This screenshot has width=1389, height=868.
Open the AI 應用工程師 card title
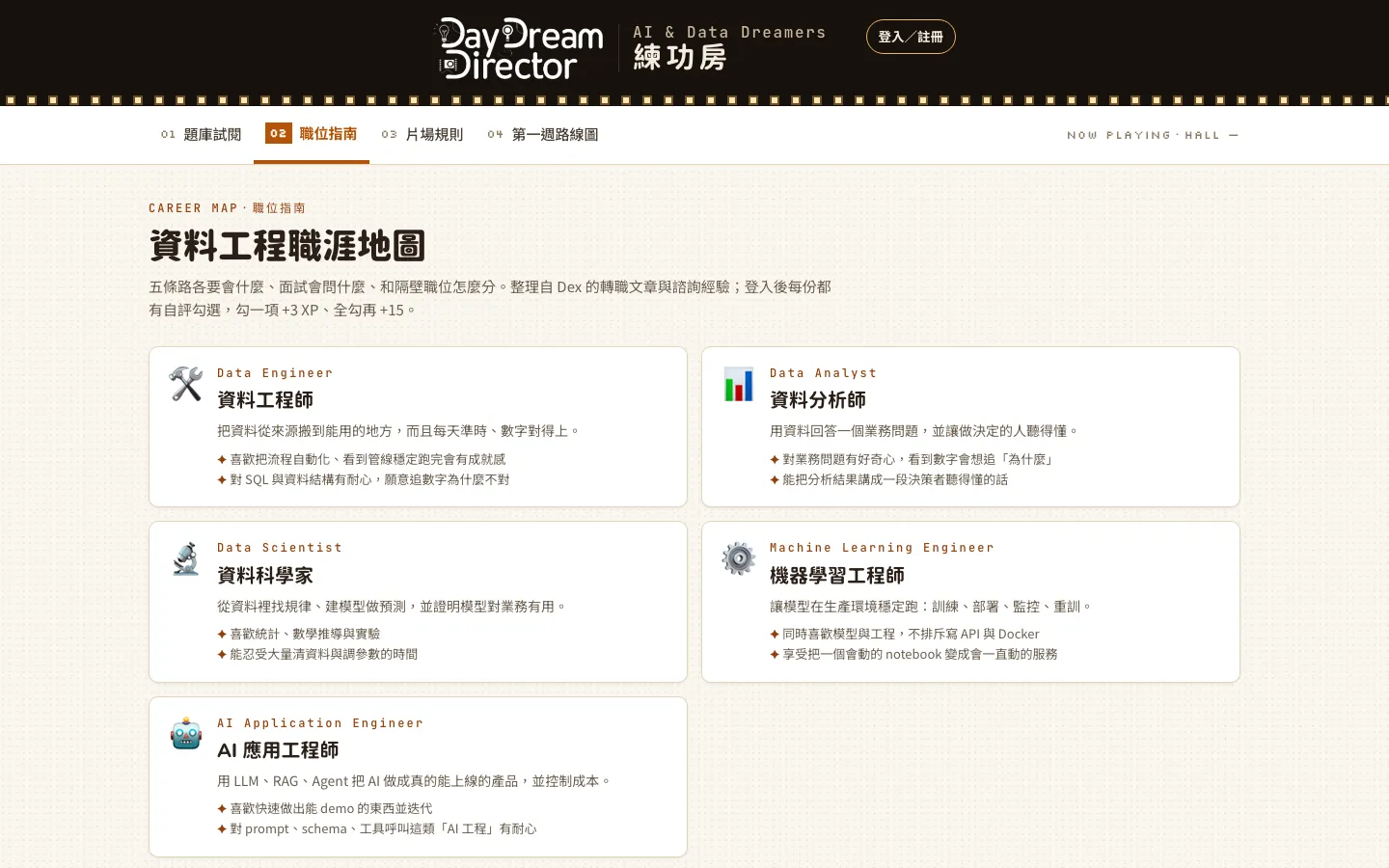coord(278,750)
